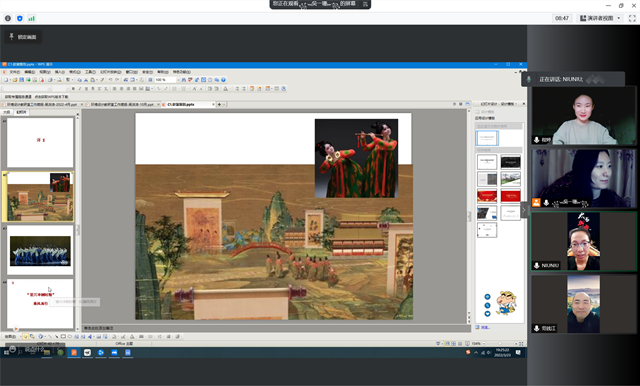The image size is (640, 386).
Task: Open File Explorer from the Windows taskbar
Action: click(x=47, y=353)
